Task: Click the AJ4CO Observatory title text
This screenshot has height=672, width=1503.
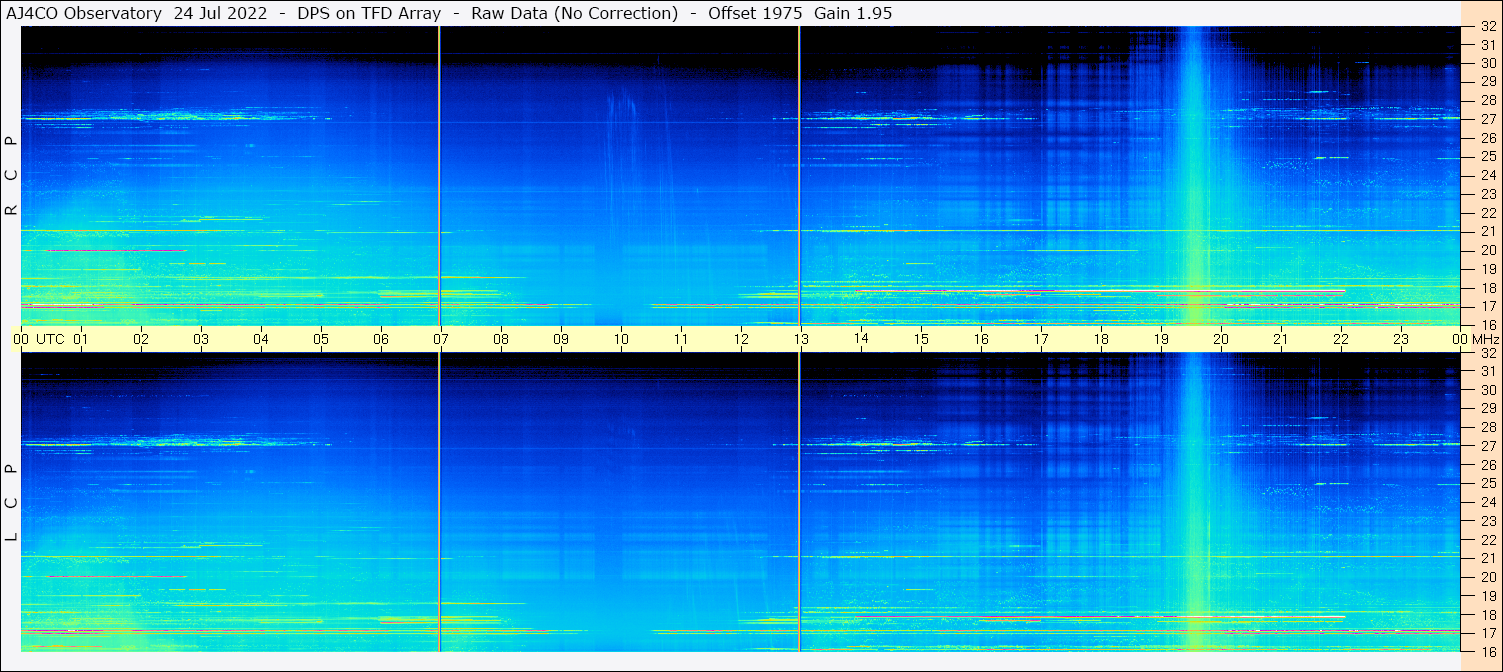Action: (x=84, y=13)
